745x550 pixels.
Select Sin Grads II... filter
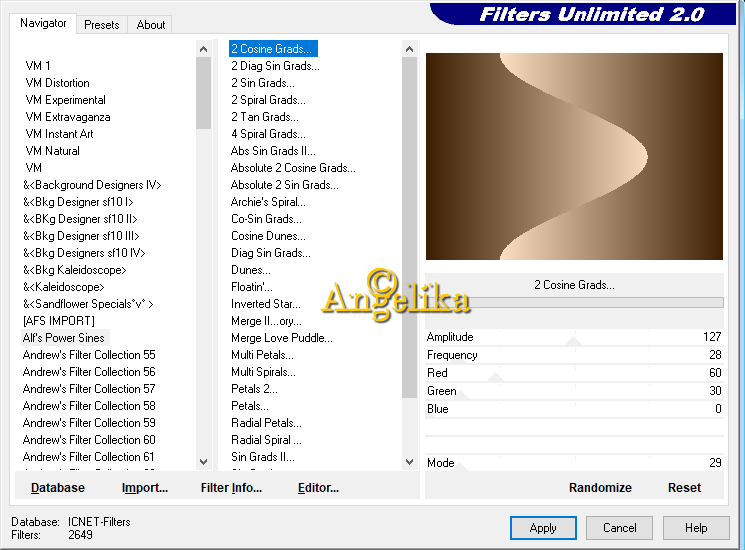[x=263, y=457]
